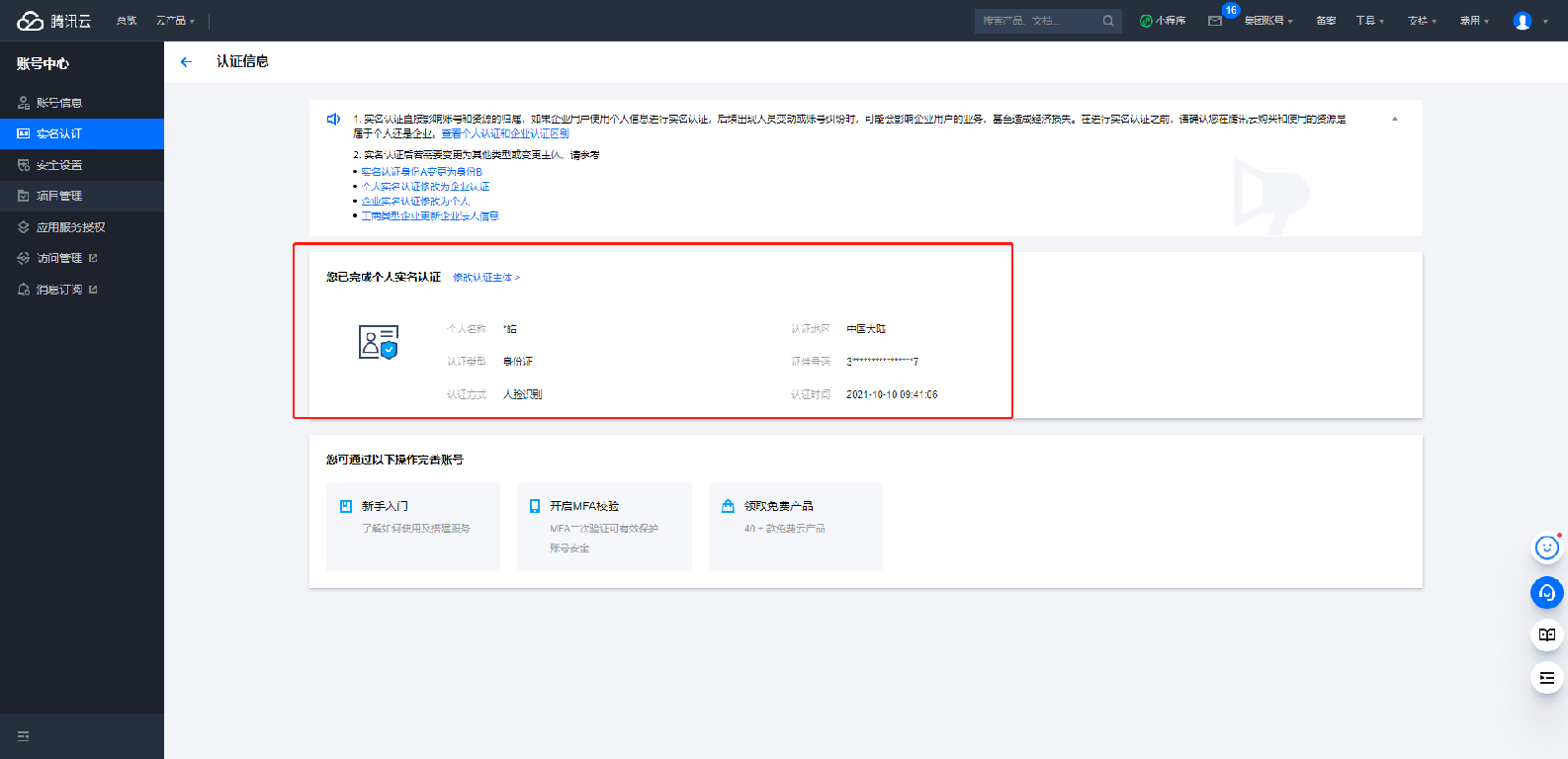Click the 应用服务授权 layers icon
This screenshot has width=1568, height=759.
coord(24,227)
